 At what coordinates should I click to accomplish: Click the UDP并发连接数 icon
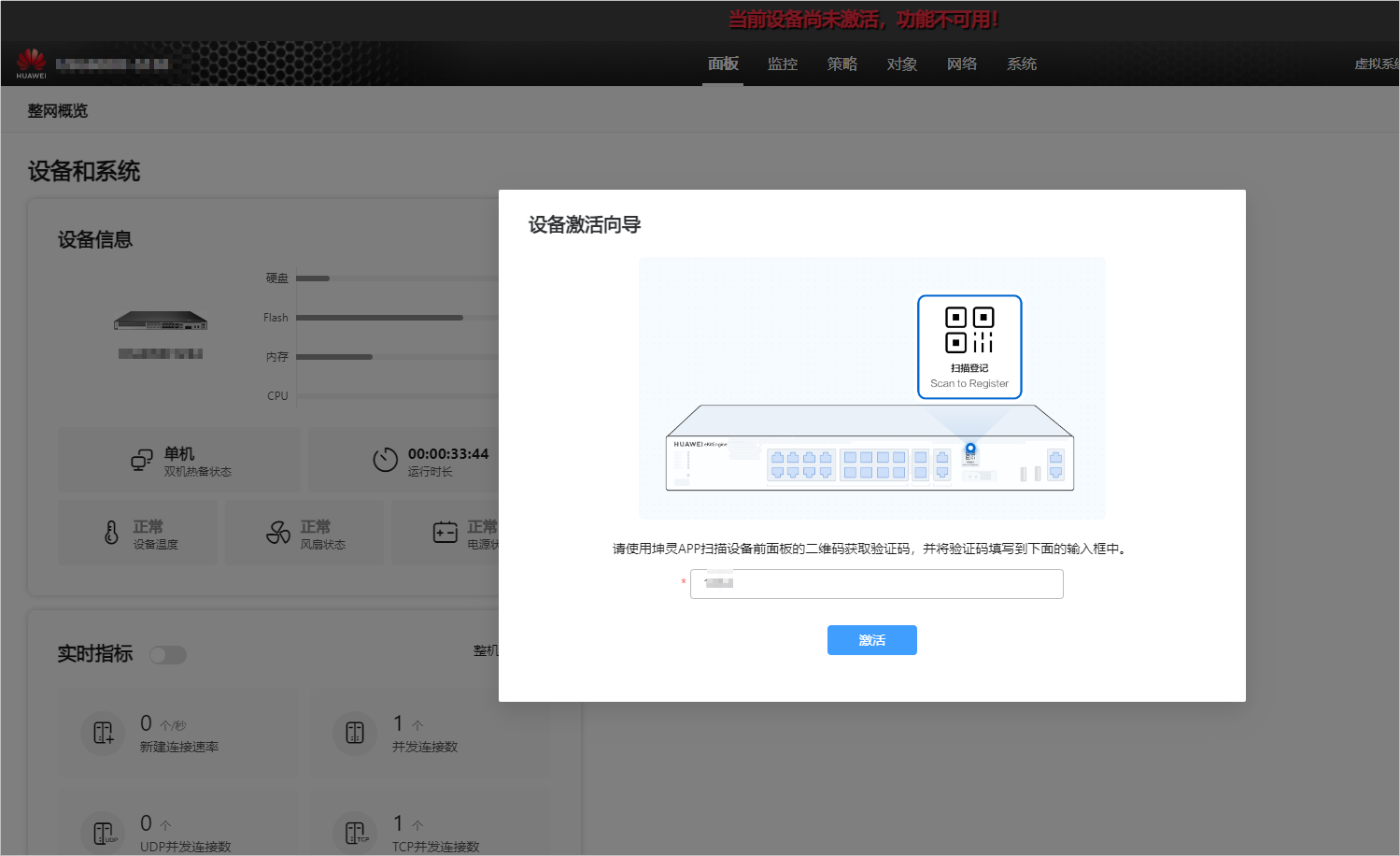click(103, 833)
